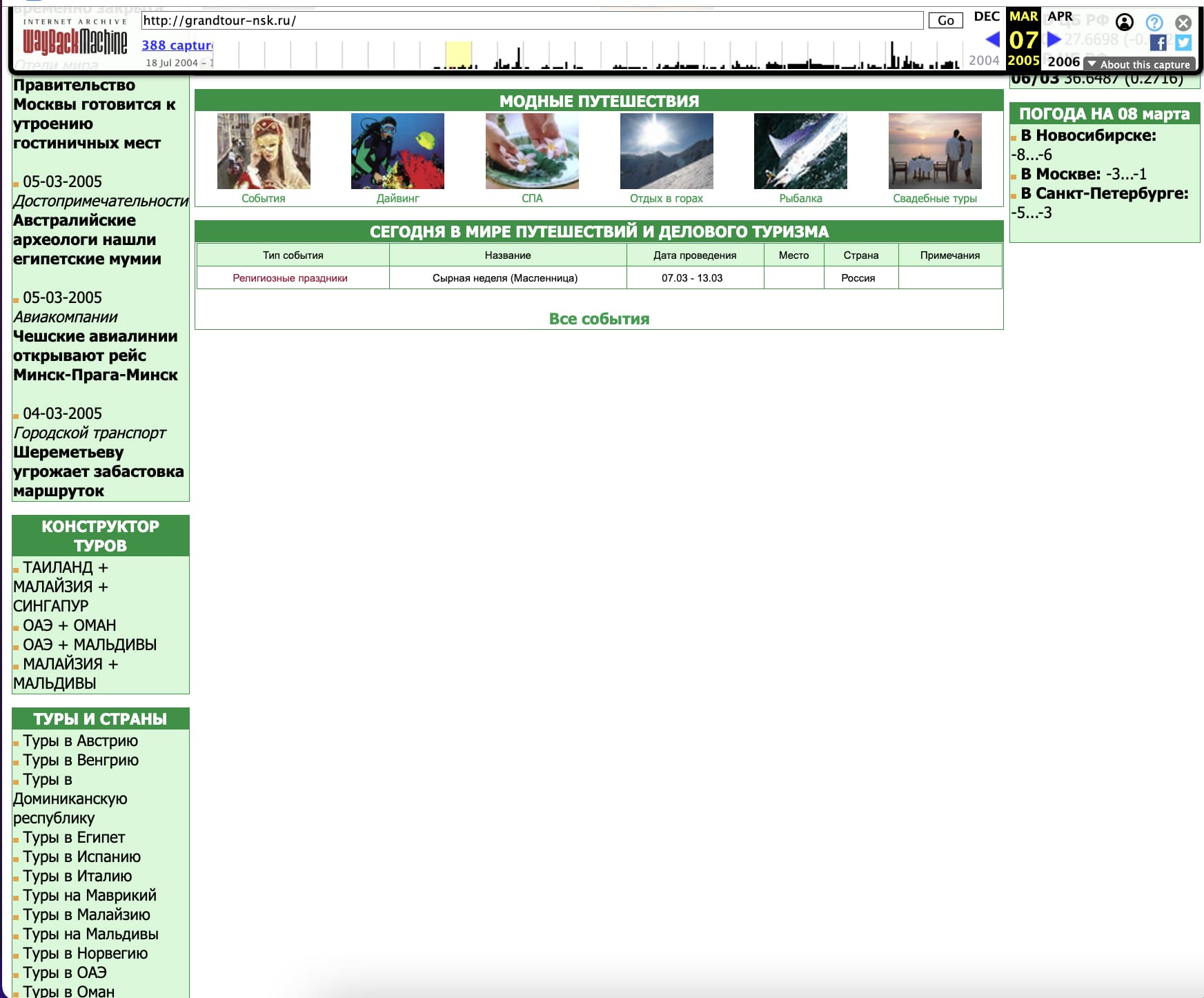Click the Достопримечательности category label

(101, 201)
